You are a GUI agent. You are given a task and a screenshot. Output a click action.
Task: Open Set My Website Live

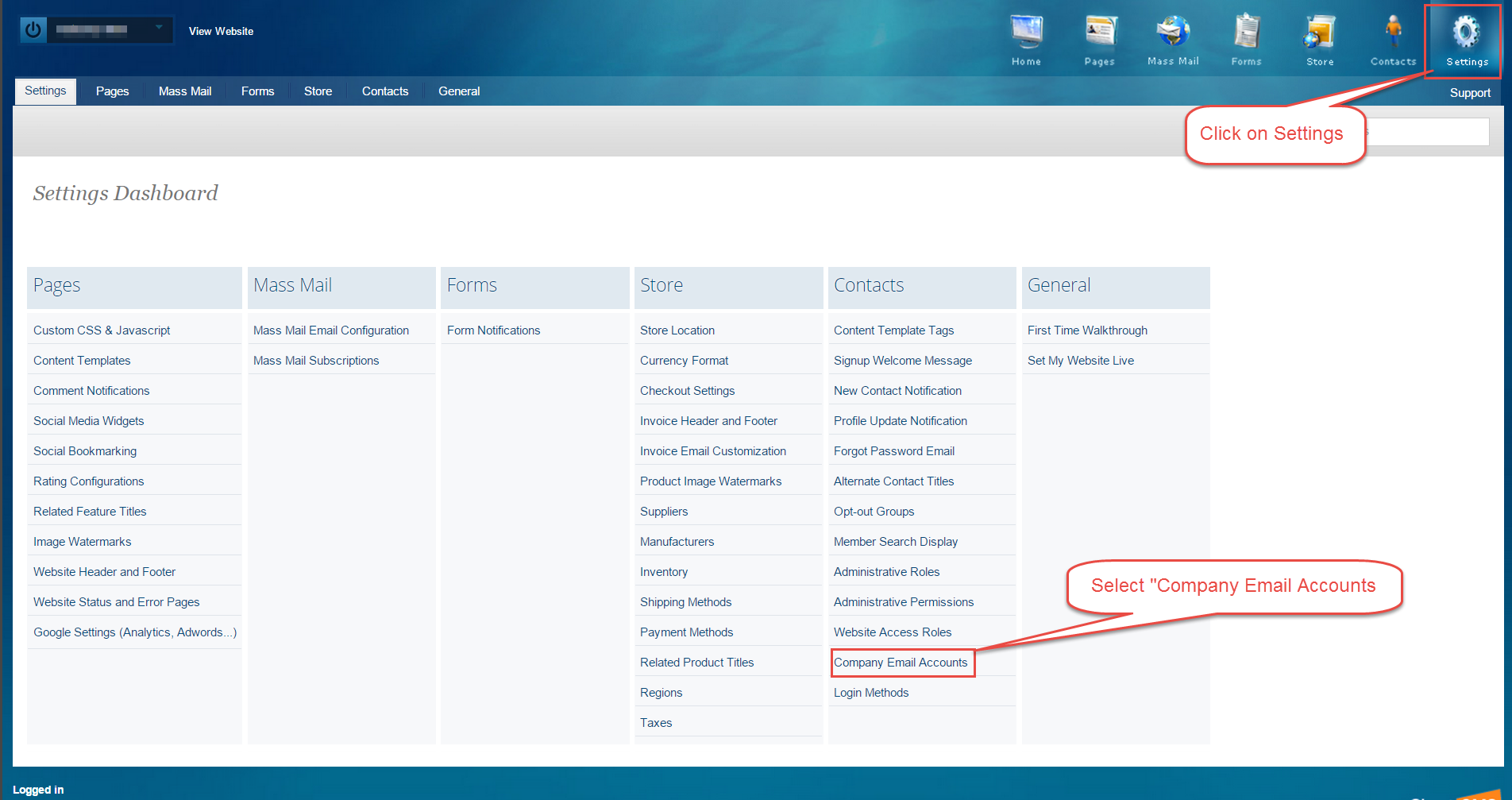click(1080, 361)
